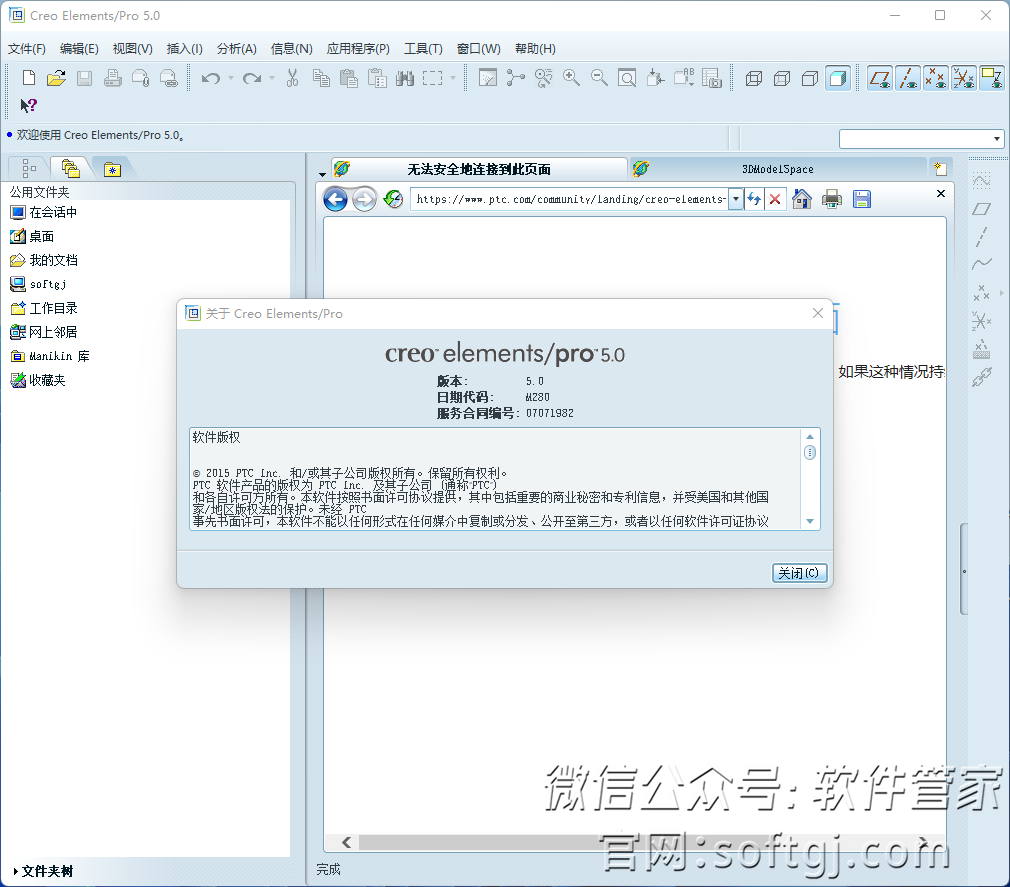Viewport: 1010px width, 887px height.
Task: Toggle datum planes display
Action: point(880,79)
